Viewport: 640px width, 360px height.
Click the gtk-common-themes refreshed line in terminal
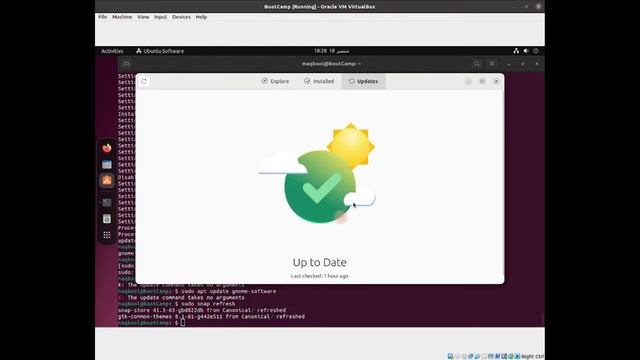(211, 317)
